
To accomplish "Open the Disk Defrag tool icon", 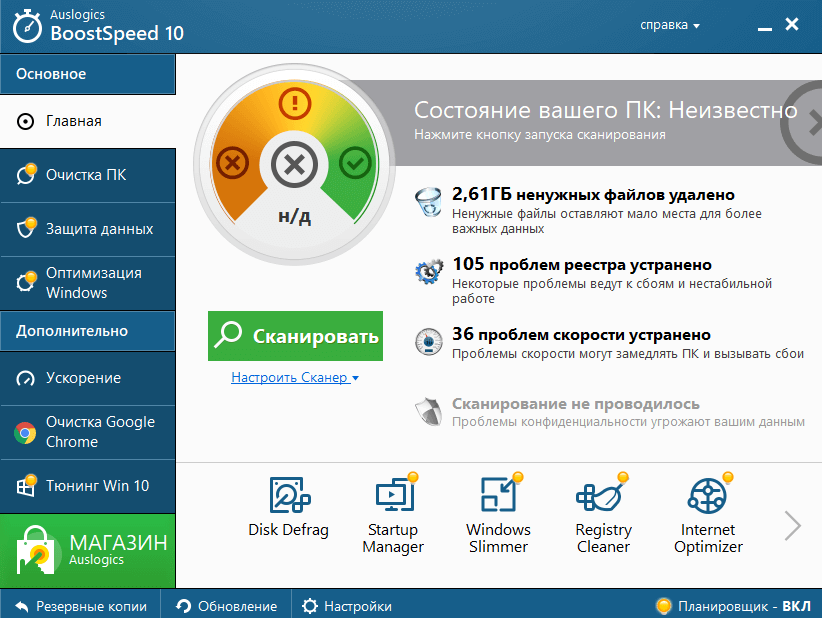I will tap(288, 497).
